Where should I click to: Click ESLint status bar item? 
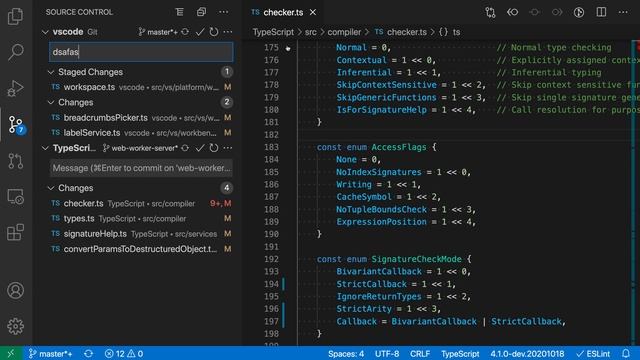tap(593, 353)
